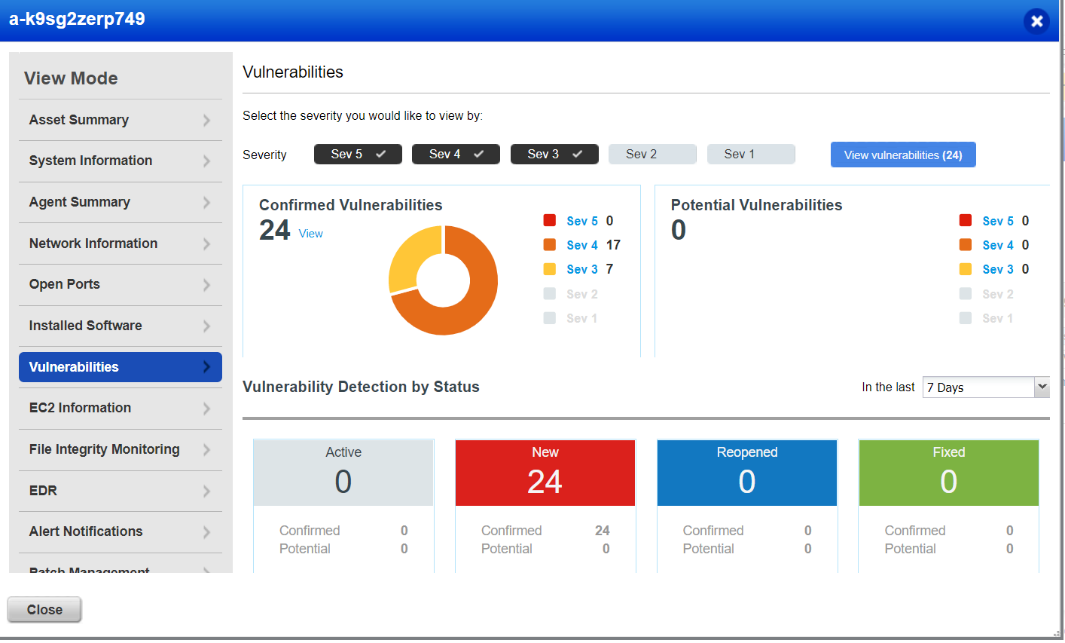This screenshot has width=1065, height=643.
Task: Select Asset Summary in the View Mode sidebar
Action: point(78,119)
